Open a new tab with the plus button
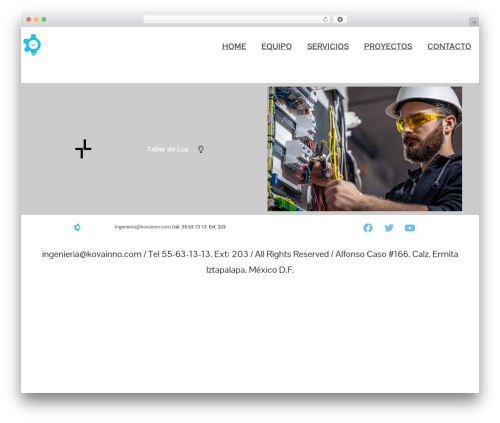 (474, 22)
